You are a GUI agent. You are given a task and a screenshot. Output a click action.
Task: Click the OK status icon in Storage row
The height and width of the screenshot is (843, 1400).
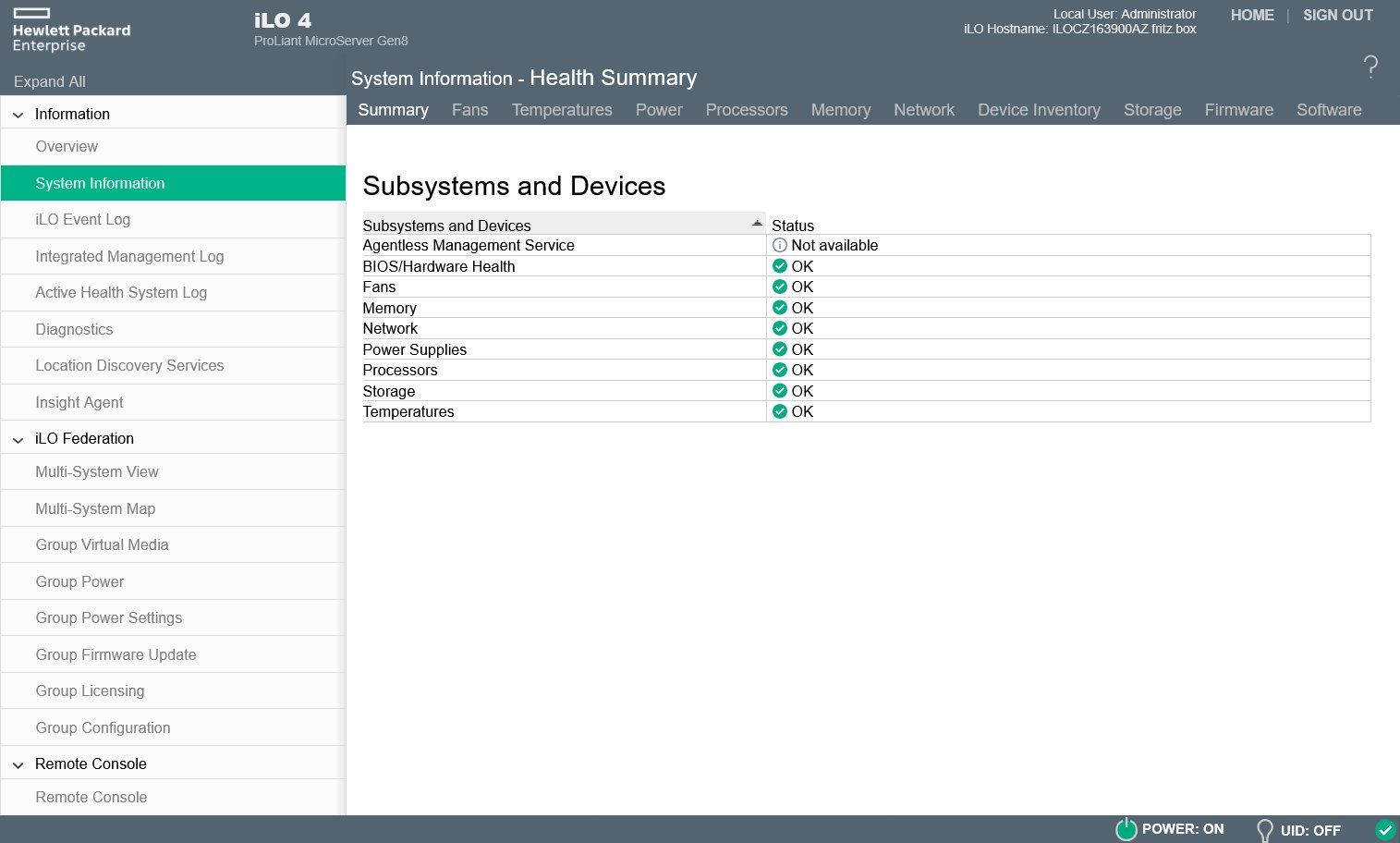point(779,391)
